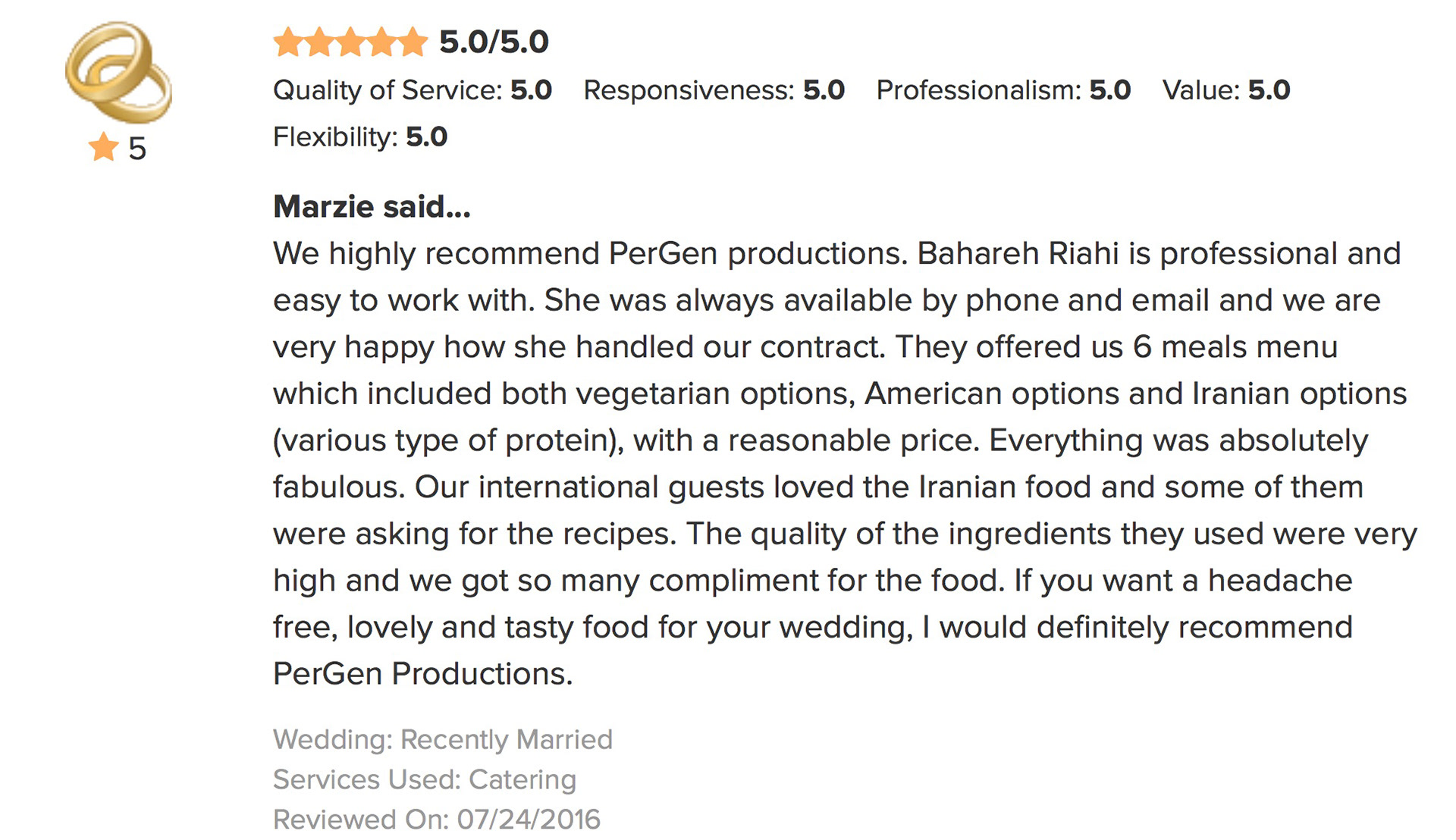The height and width of the screenshot is (840, 1456).
Task: Select the Professionalism rating
Action: (1003, 90)
